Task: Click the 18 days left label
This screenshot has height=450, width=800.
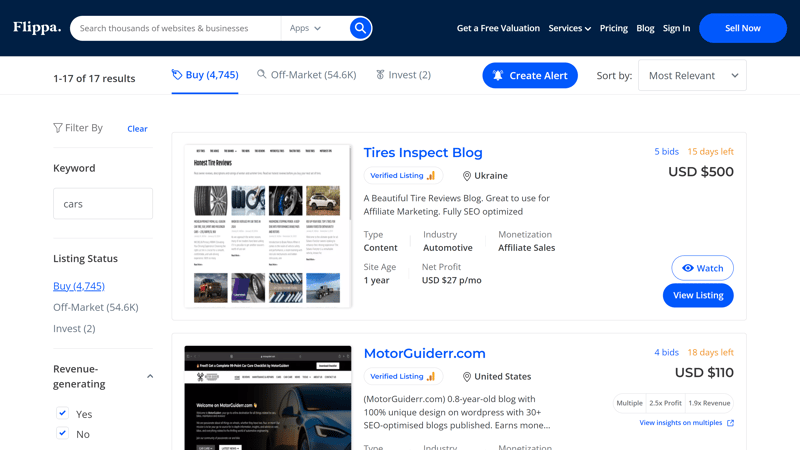Action: click(710, 353)
